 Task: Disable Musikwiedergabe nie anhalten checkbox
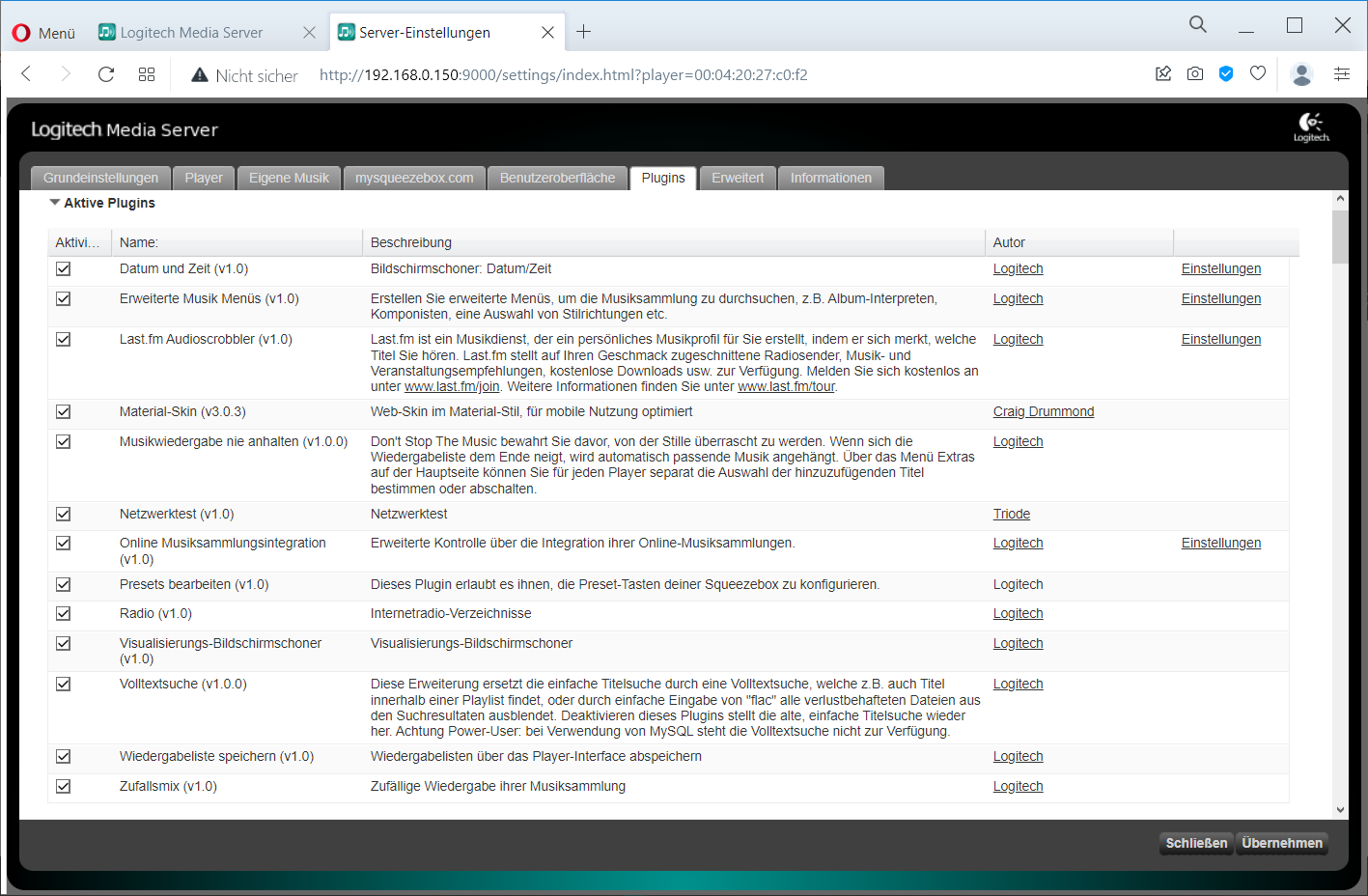64,442
